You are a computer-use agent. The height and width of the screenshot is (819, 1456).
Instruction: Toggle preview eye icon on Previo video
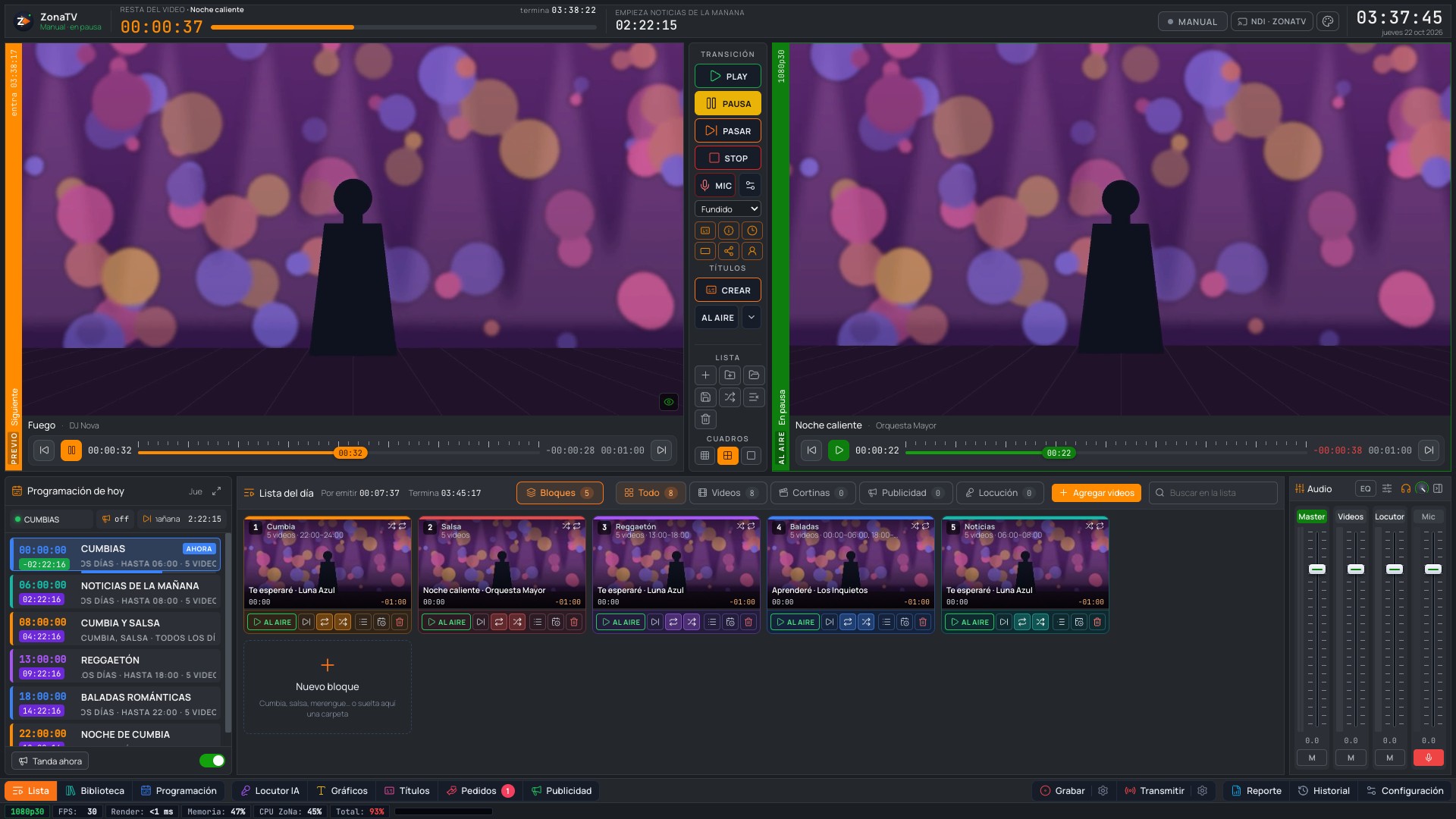668,402
